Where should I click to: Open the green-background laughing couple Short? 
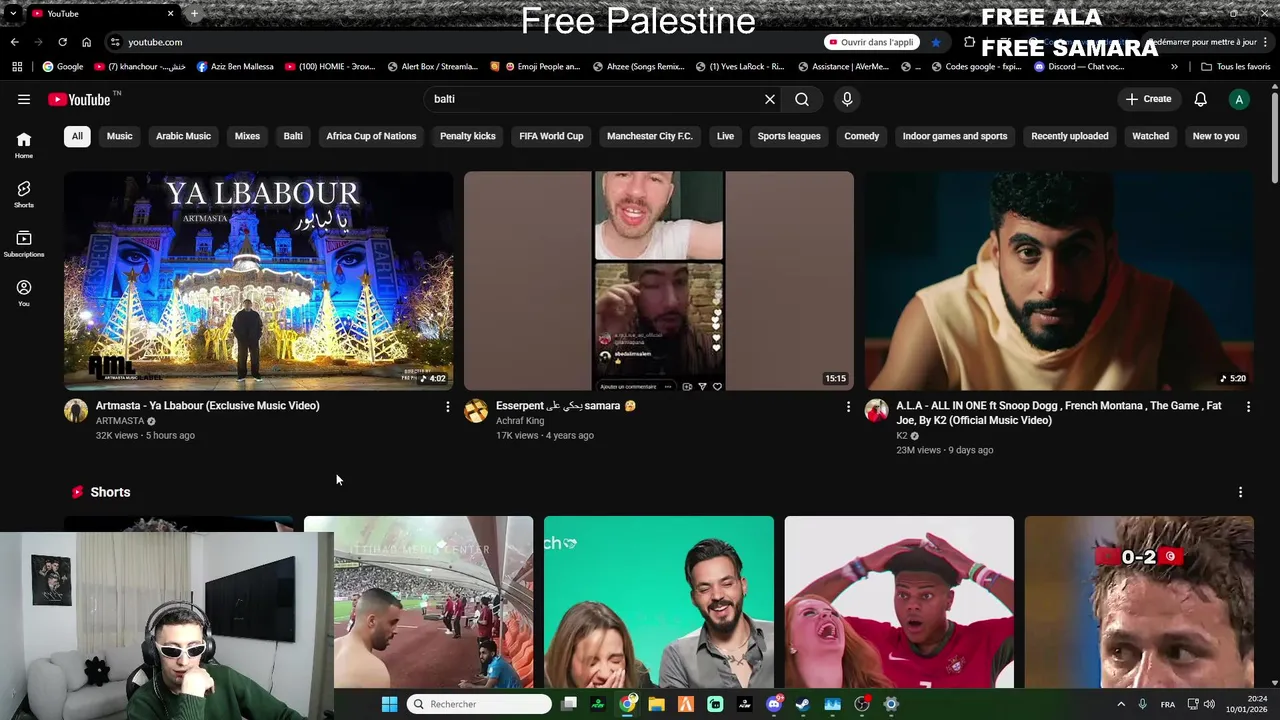pos(659,602)
